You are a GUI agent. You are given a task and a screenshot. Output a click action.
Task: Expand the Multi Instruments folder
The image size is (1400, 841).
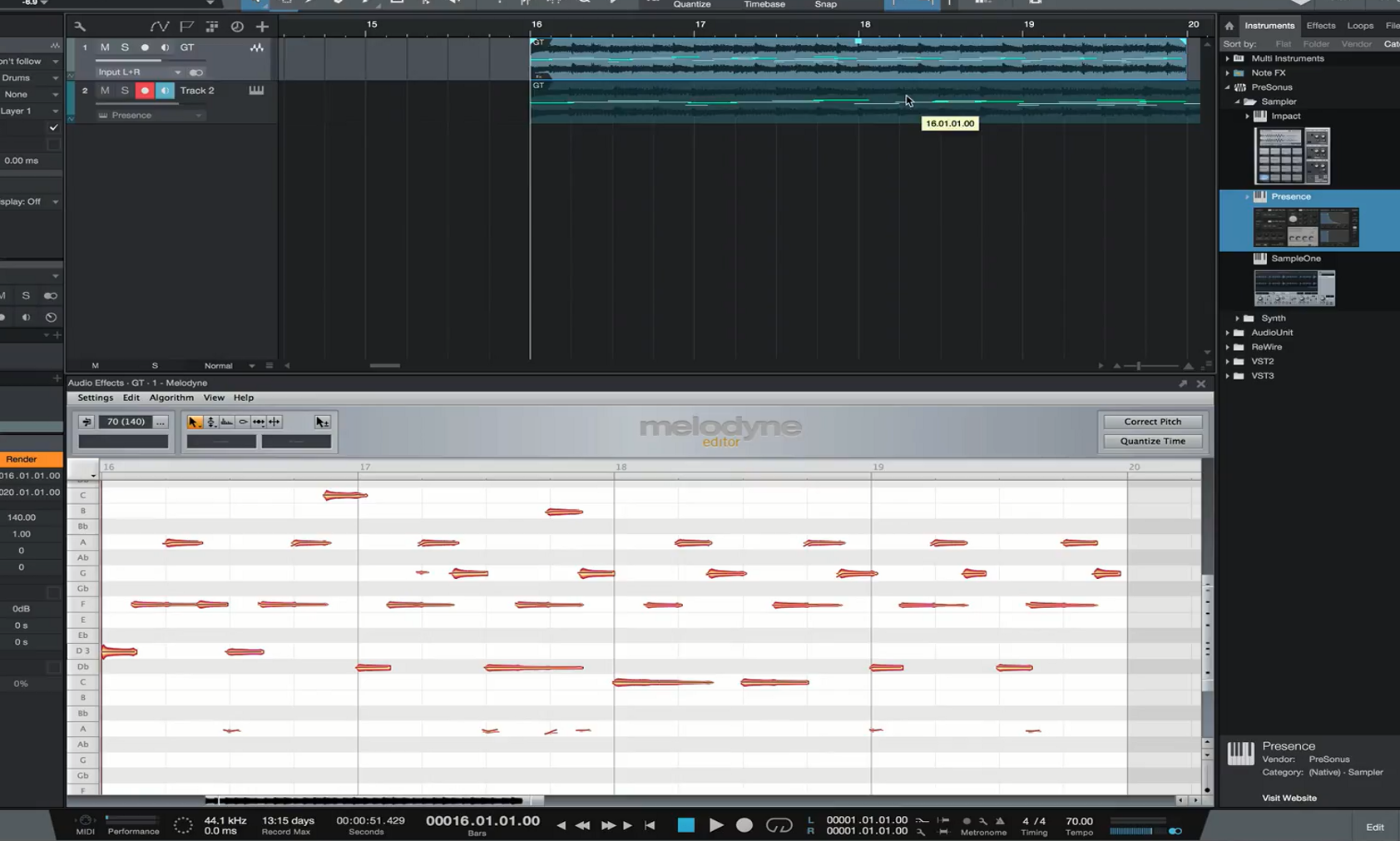[1227, 58]
